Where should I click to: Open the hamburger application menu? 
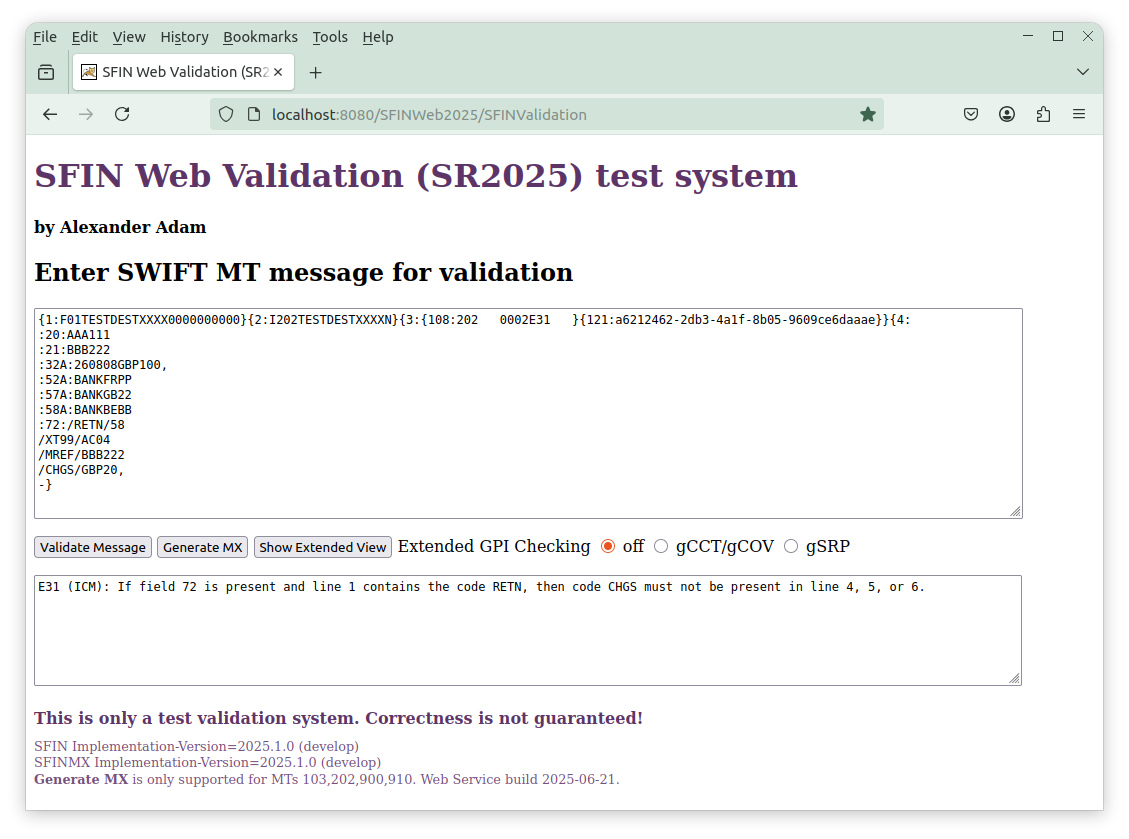point(1079,114)
